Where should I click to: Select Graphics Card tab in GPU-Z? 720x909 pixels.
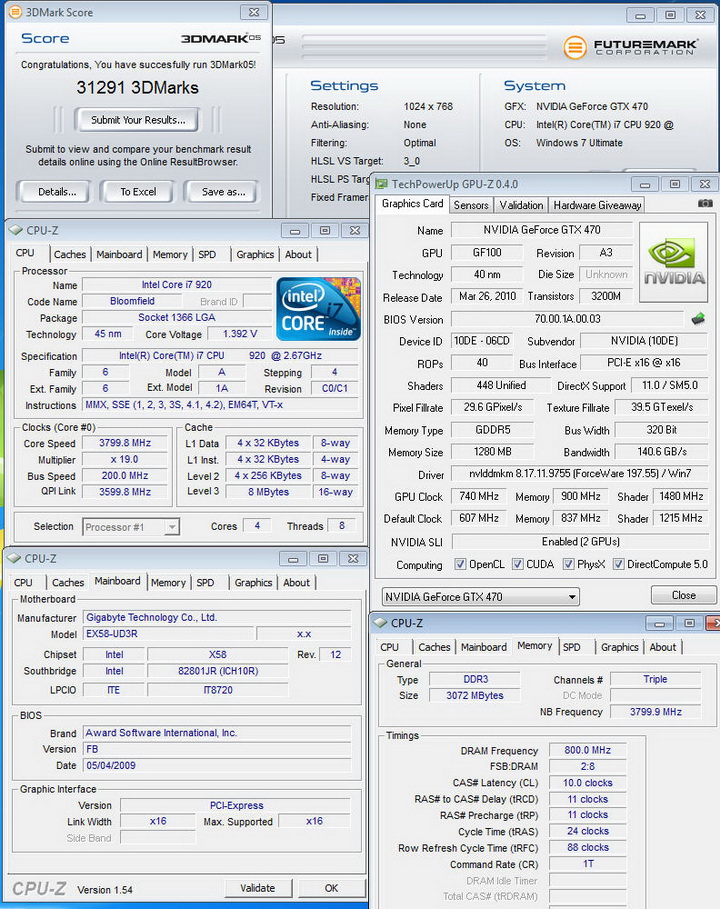pyautogui.click(x=412, y=204)
